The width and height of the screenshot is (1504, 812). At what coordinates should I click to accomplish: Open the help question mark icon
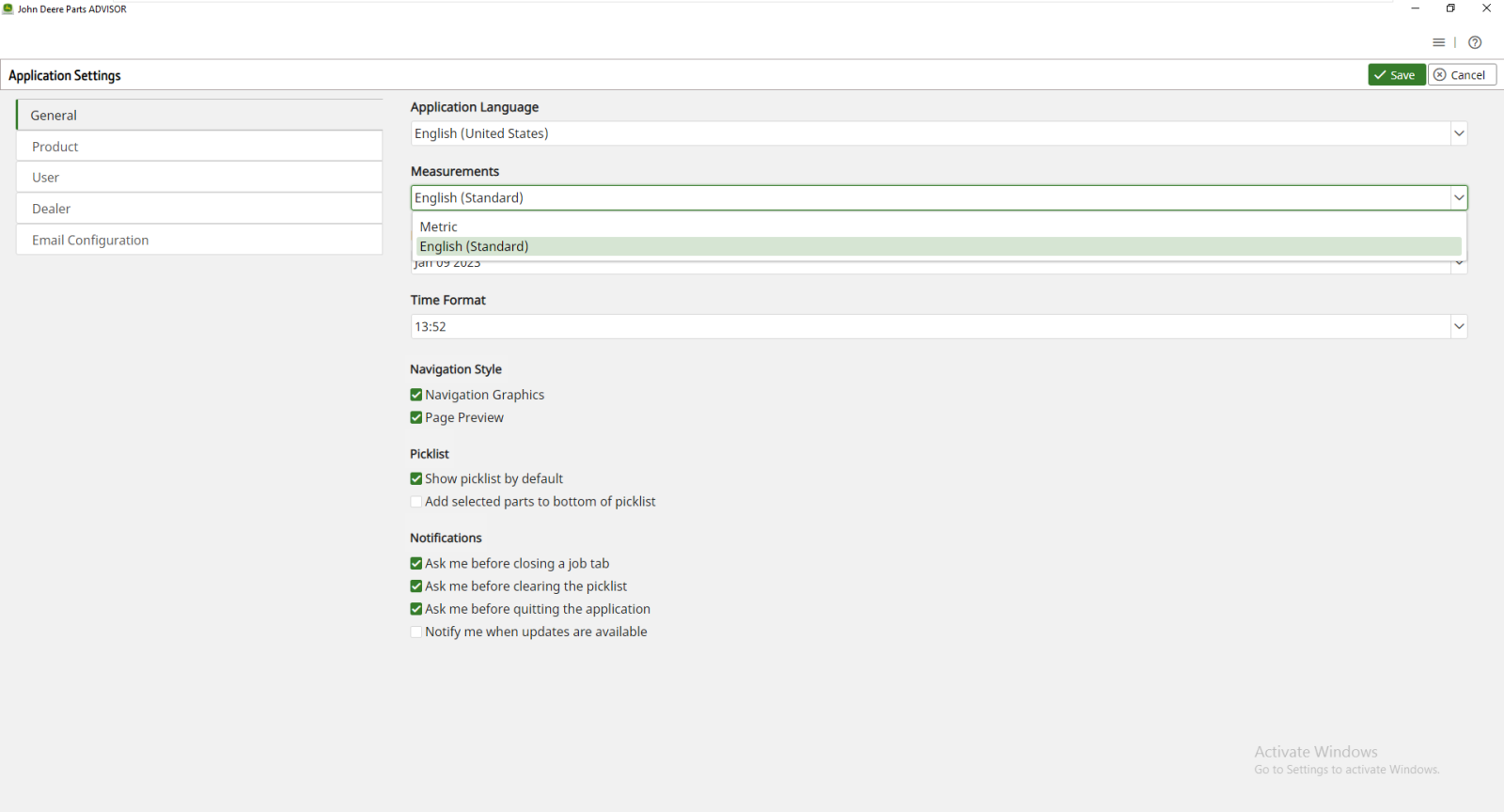1475,42
